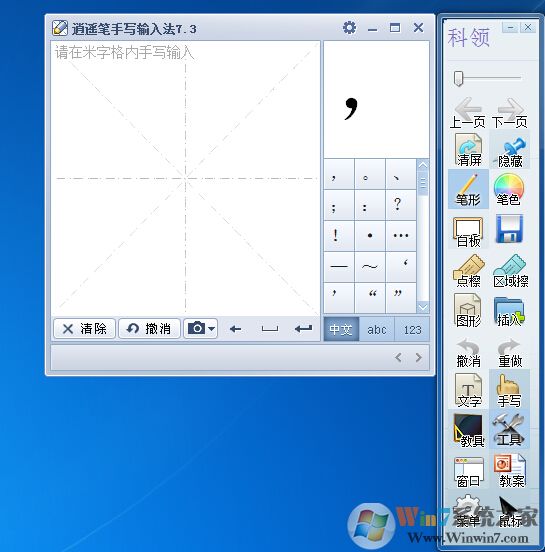The height and width of the screenshot is (552, 545).
Task: Show next candidates with right chevron
Action: pyautogui.click(x=418, y=358)
